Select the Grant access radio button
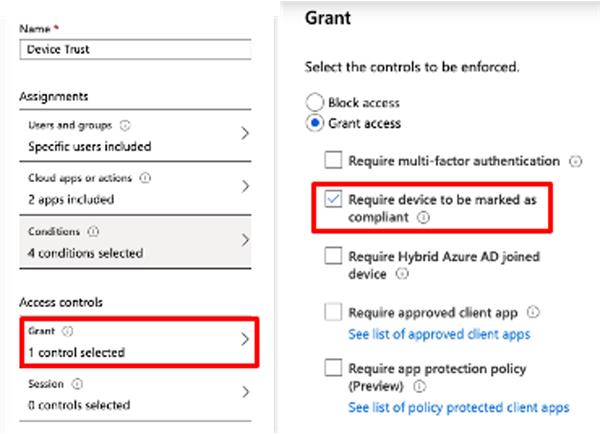The width and height of the screenshot is (600, 434). pyautogui.click(x=314, y=123)
